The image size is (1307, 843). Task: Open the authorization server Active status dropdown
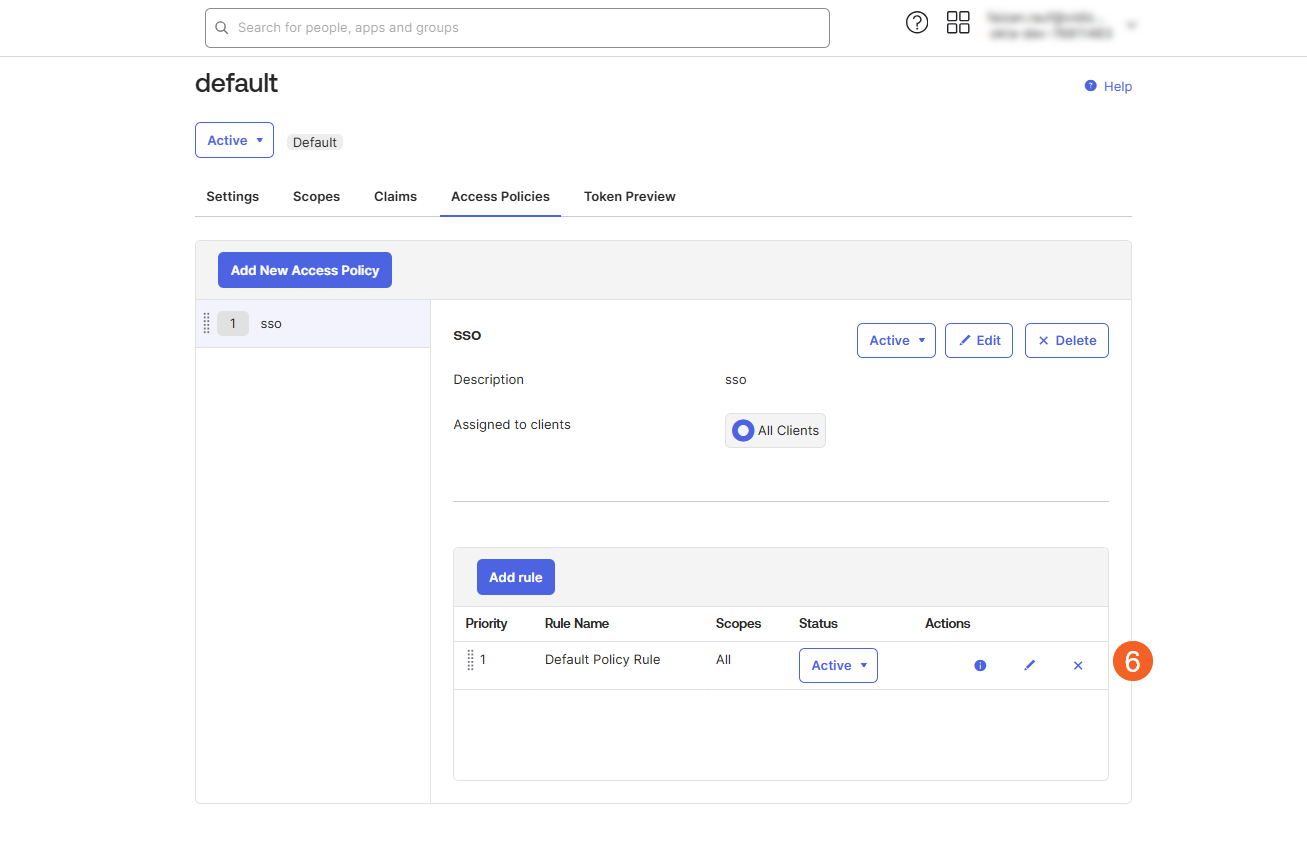click(x=234, y=141)
